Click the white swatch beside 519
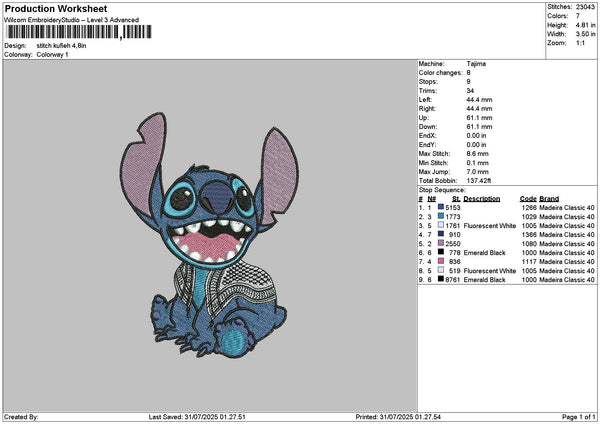This screenshot has height=424, width=600. pyautogui.click(x=441, y=270)
